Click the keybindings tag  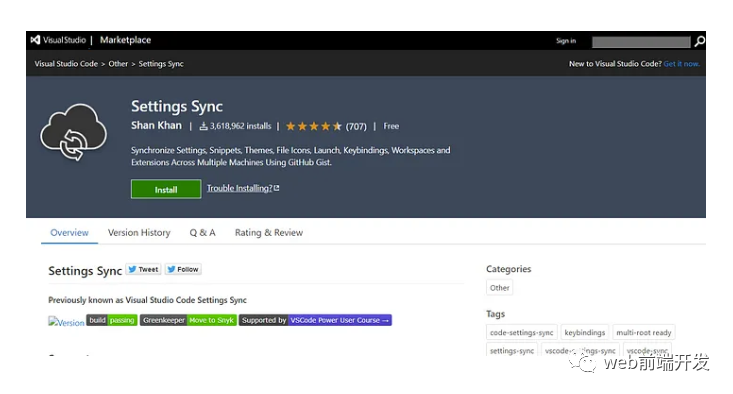coord(584,332)
